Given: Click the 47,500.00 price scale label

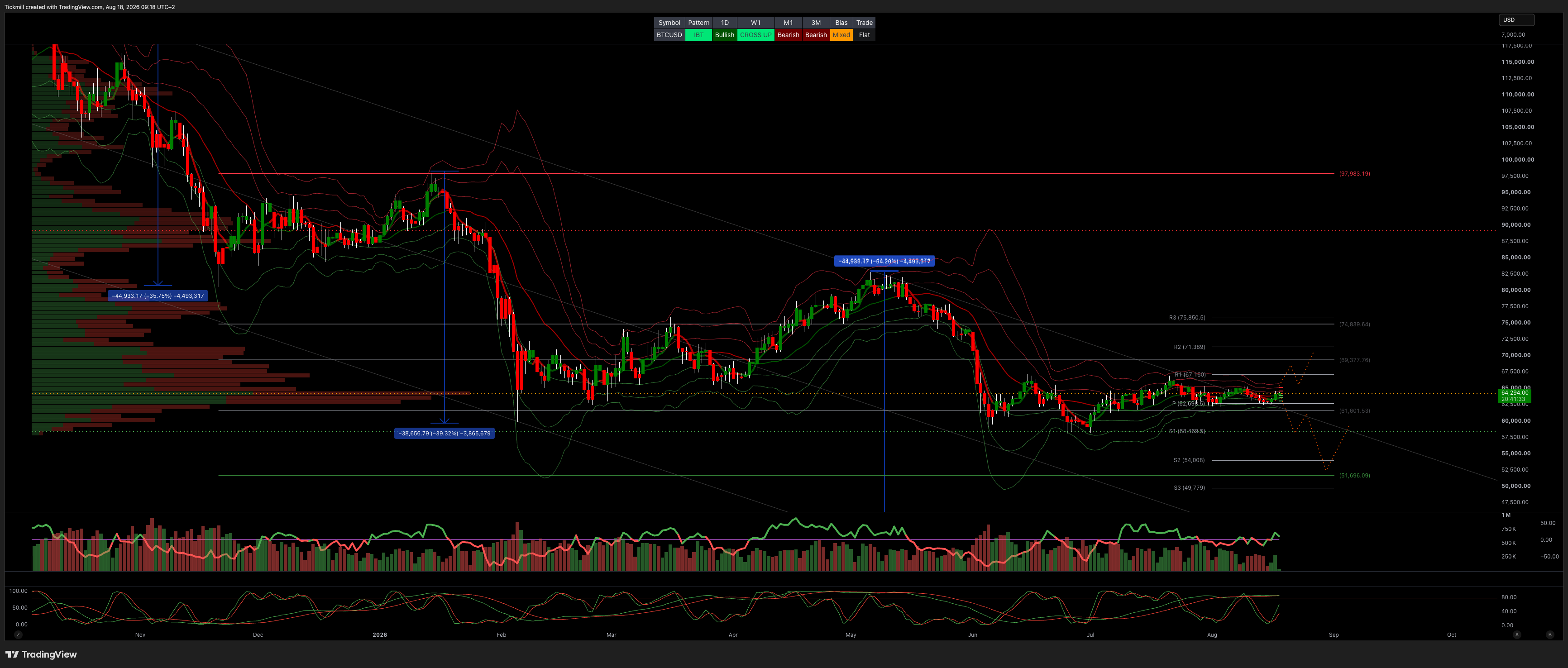Looking at the screenshot, I should pos(1515,502).
